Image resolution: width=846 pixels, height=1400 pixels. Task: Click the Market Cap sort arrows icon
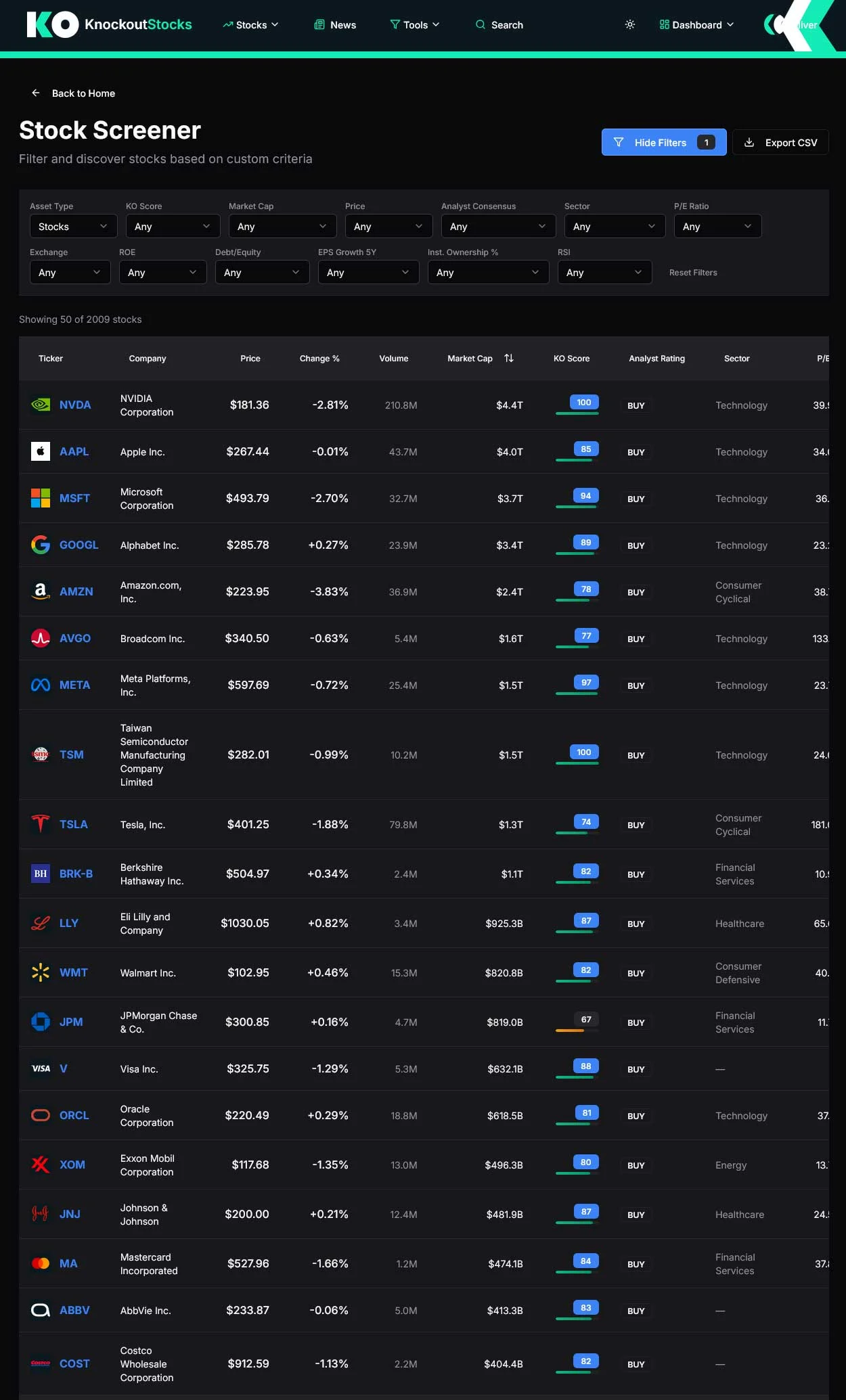pos(509,359)
